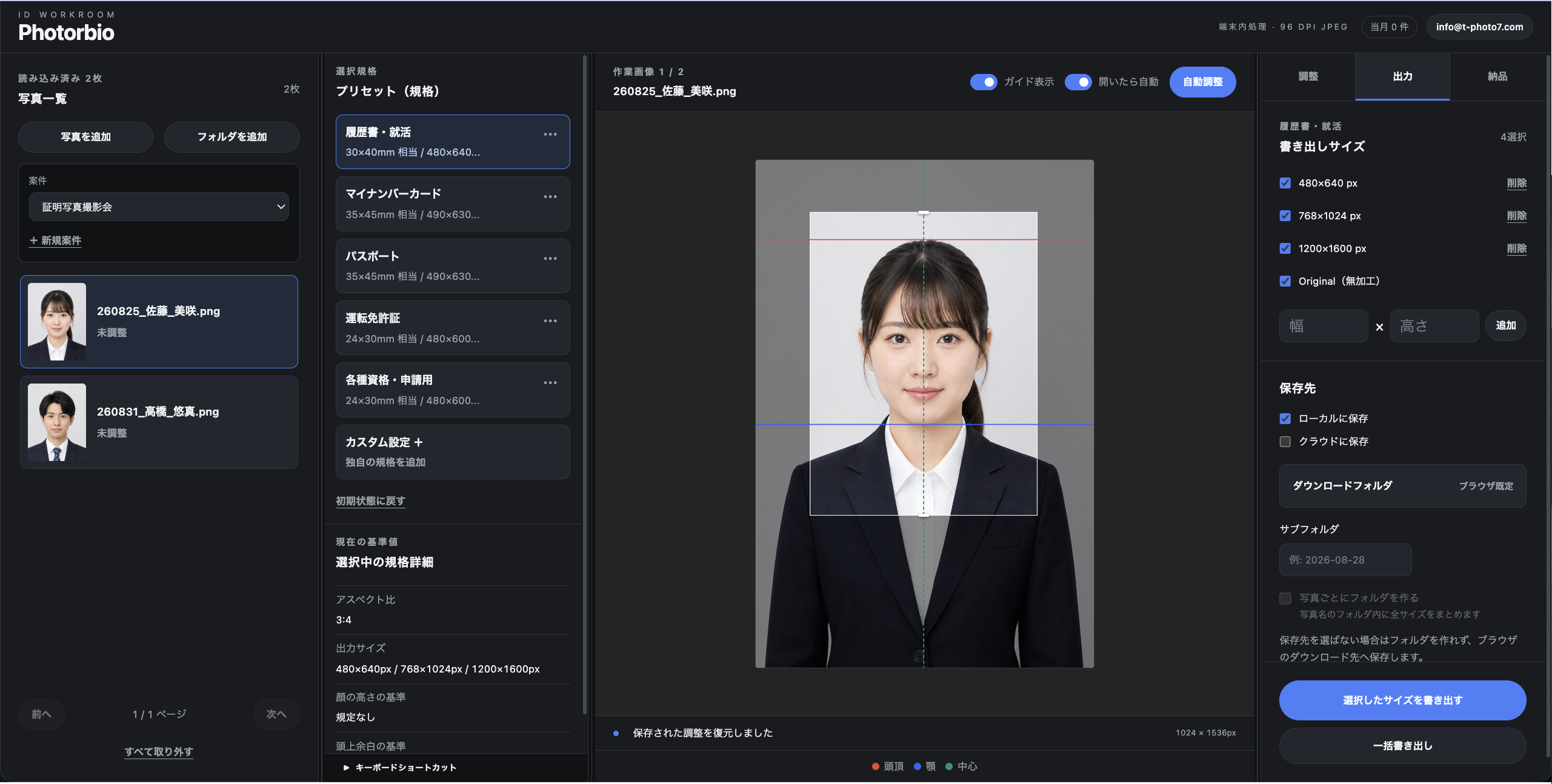Screen dimensions: 1552x784
Task: Click the 当月 0 件 counter pill
Action: pyautogui.click(x=1389, y=27)
